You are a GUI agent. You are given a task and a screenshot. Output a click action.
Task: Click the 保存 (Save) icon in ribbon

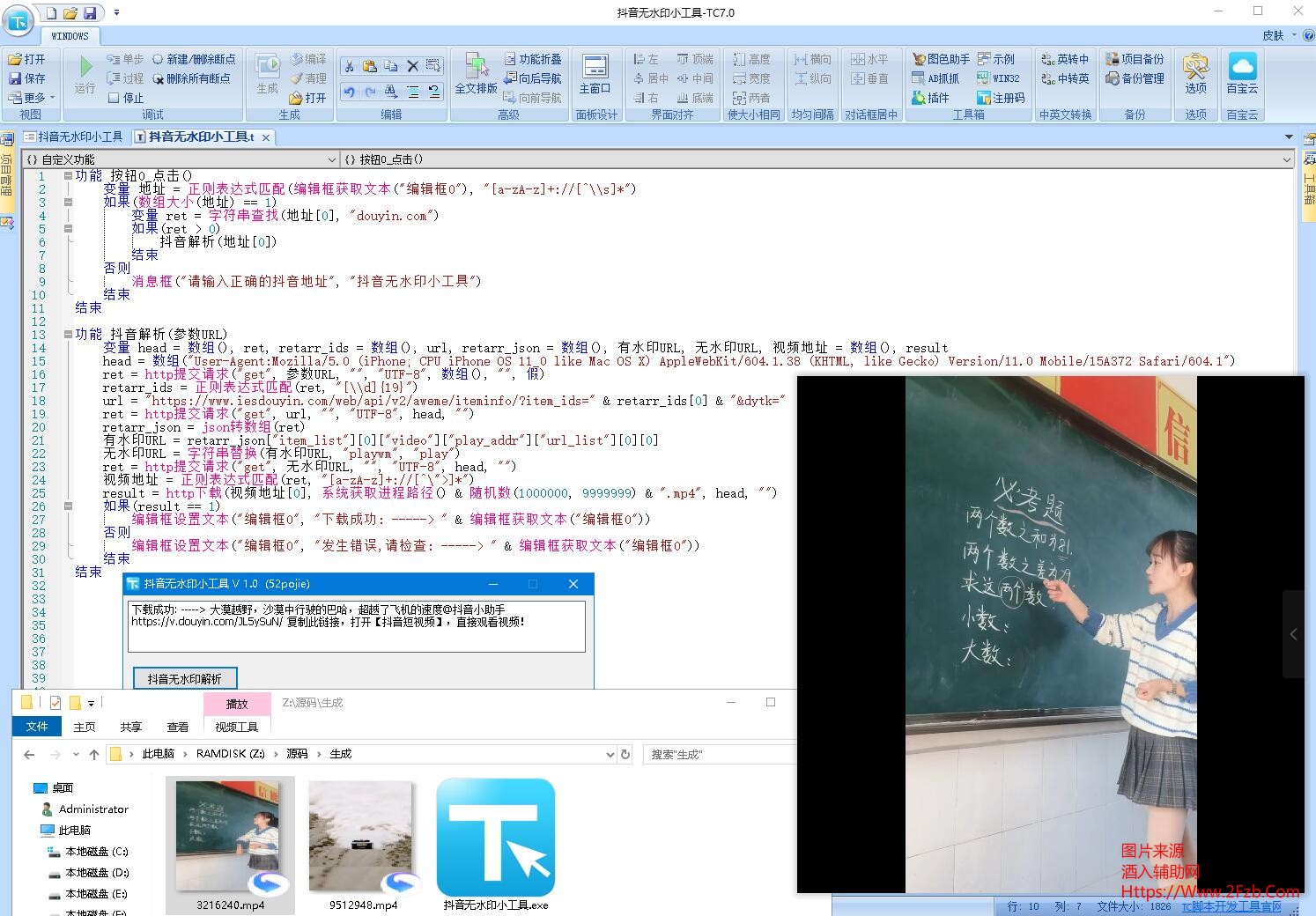pos(26,78)
